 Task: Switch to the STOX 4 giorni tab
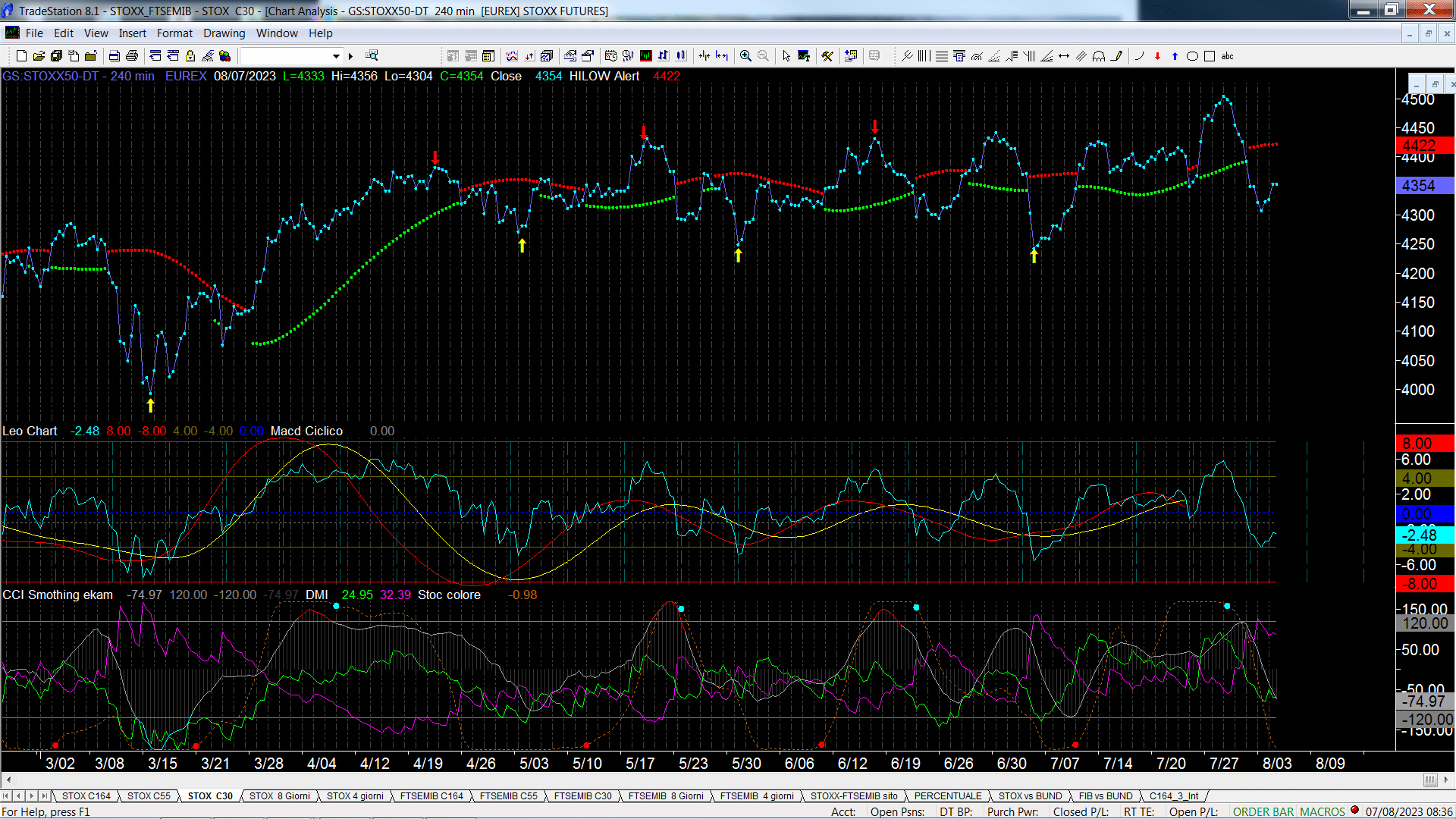[x=355, y=796]
